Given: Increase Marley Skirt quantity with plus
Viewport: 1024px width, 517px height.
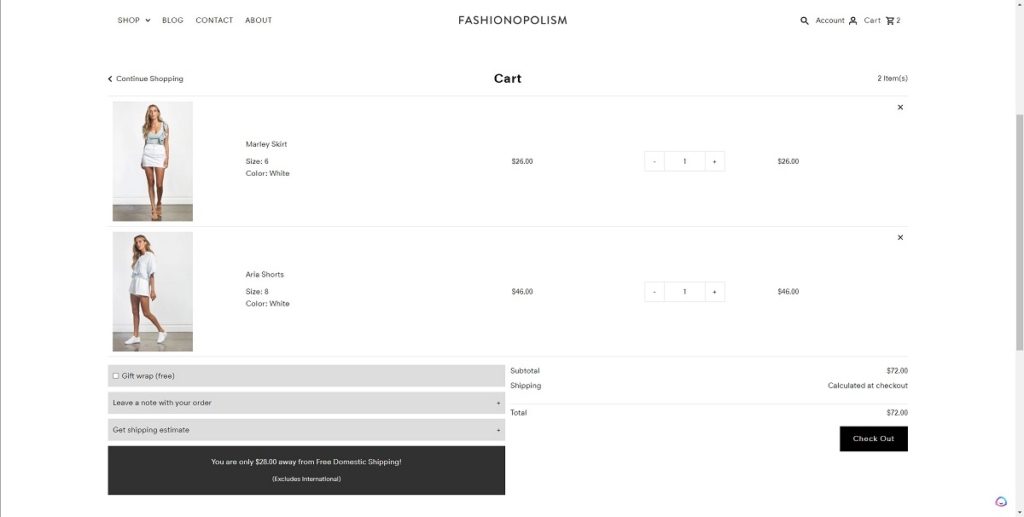Looking at the screenshot, I should [714, 161].
